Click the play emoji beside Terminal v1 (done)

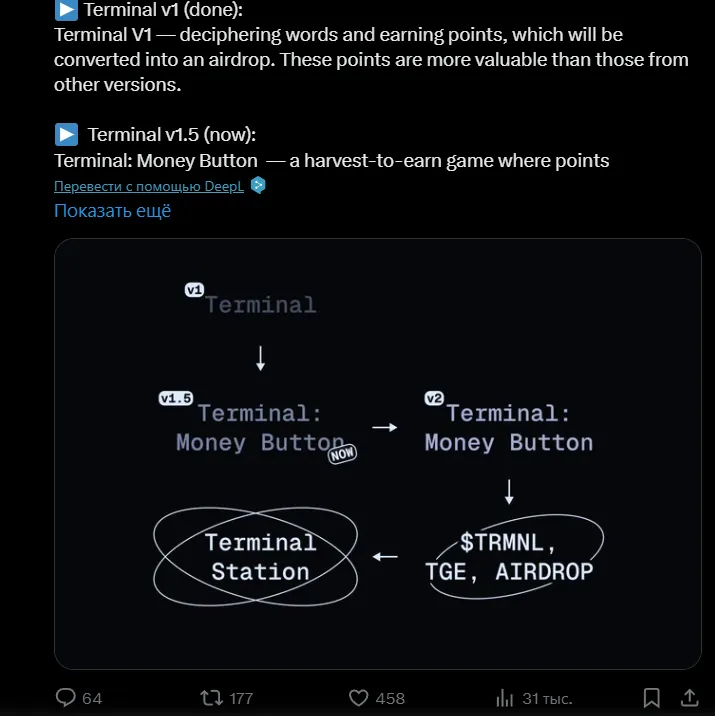pyautogui.click(x=66, y=11)
